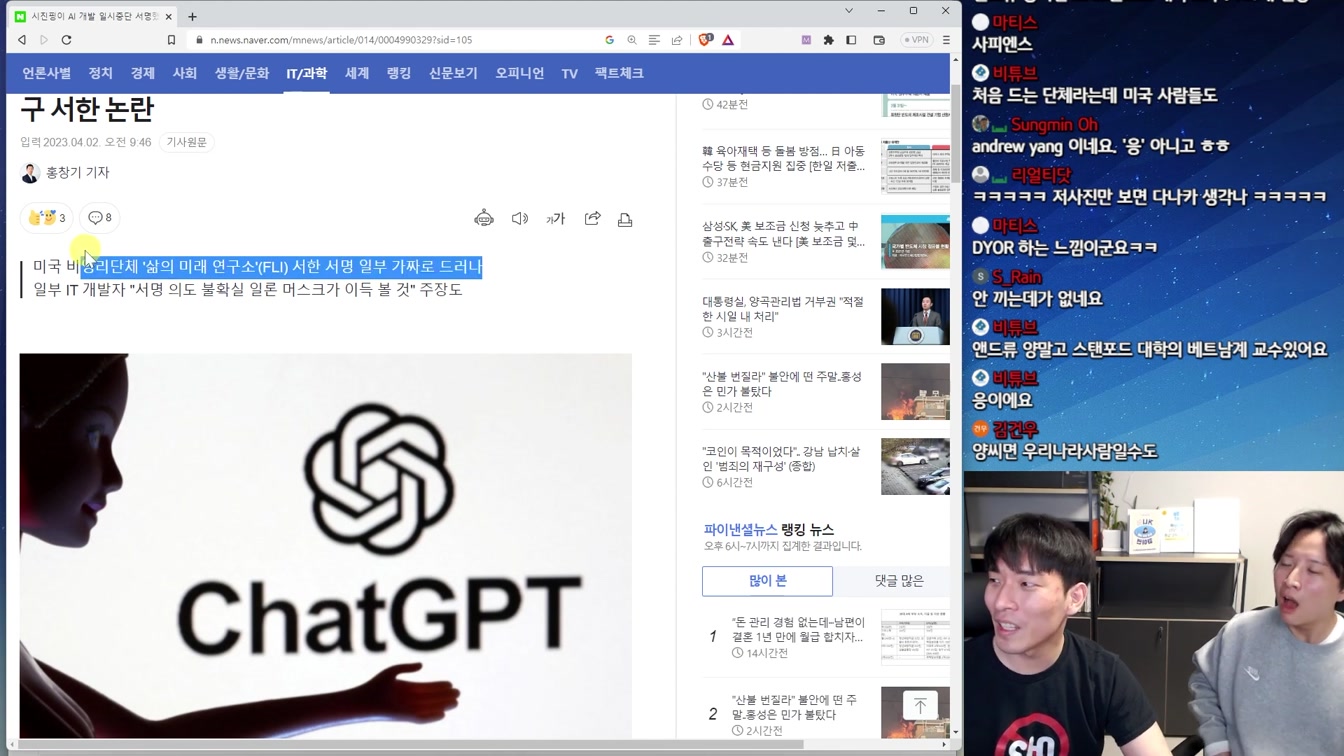
Task: Toggle the VPN button in toolbar
Action: click(916, 40)
